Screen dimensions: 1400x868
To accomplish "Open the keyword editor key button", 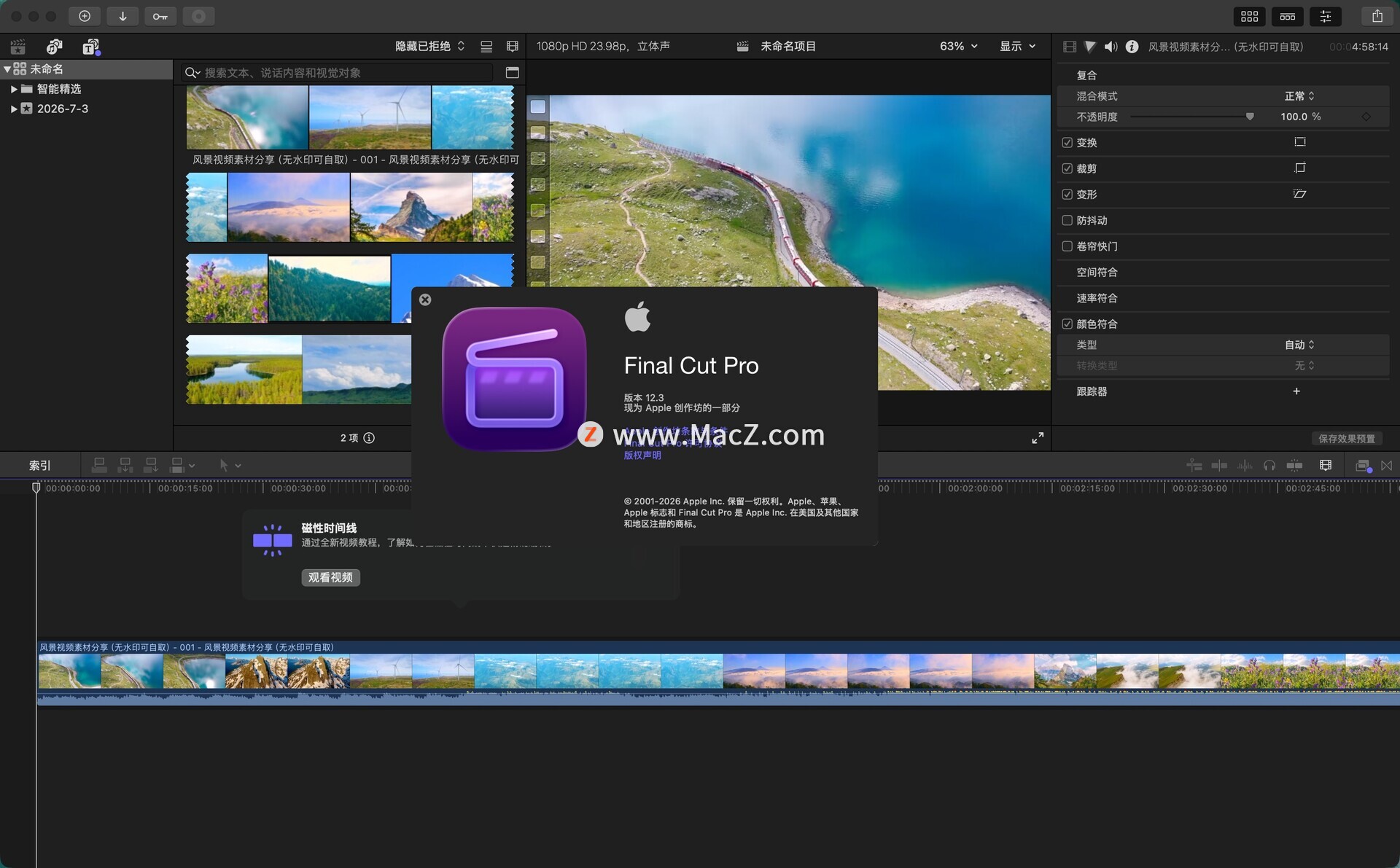I will pyautogui.click(x=160, y=16).
